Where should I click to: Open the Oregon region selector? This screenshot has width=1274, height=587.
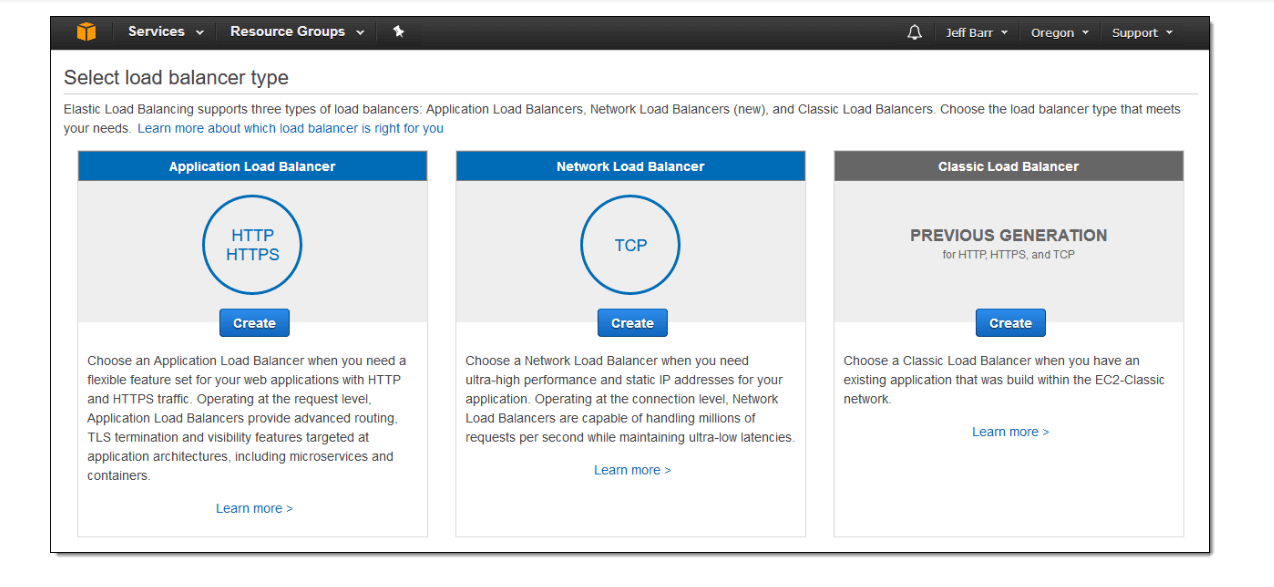(x=1059, y=33)
